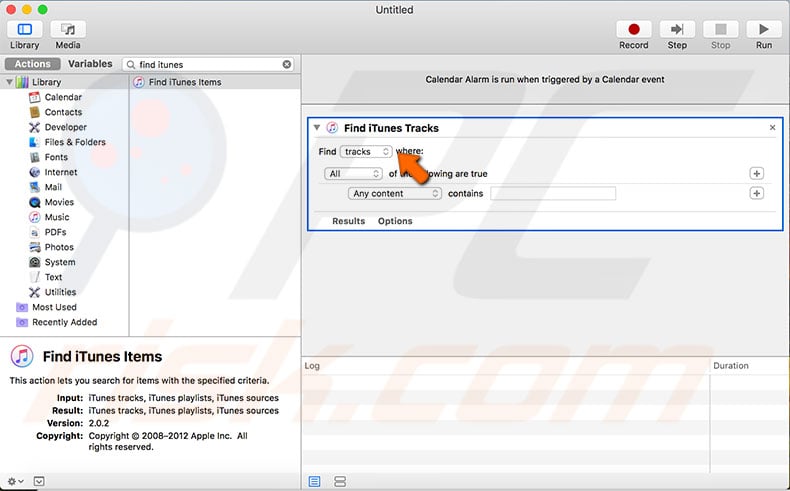The width and height of the screenshot is (790, 491).
Task: Open the Any content dropdown
Action: coord(394,194)
